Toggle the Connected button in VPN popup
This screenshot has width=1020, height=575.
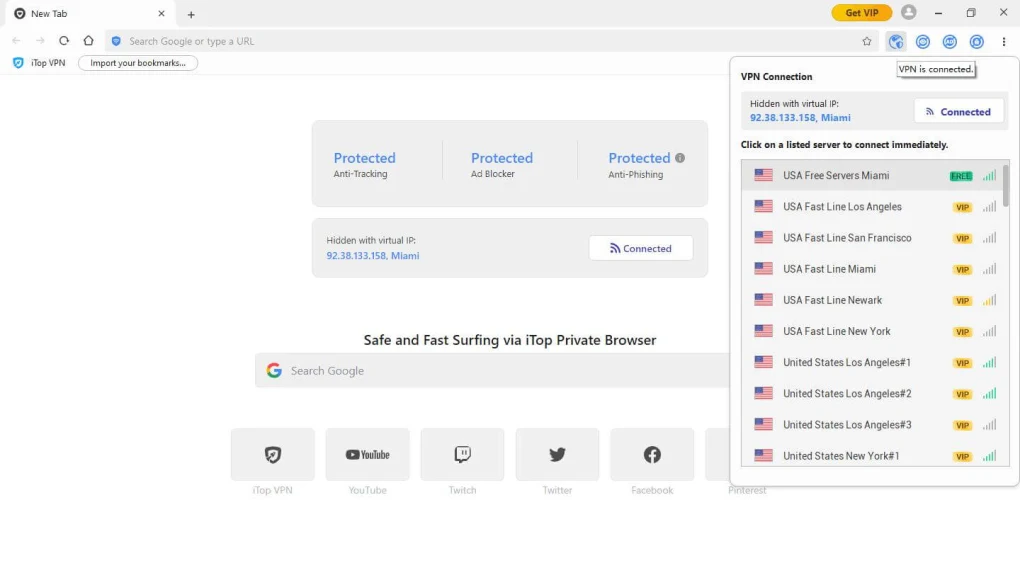pos(958,112)
